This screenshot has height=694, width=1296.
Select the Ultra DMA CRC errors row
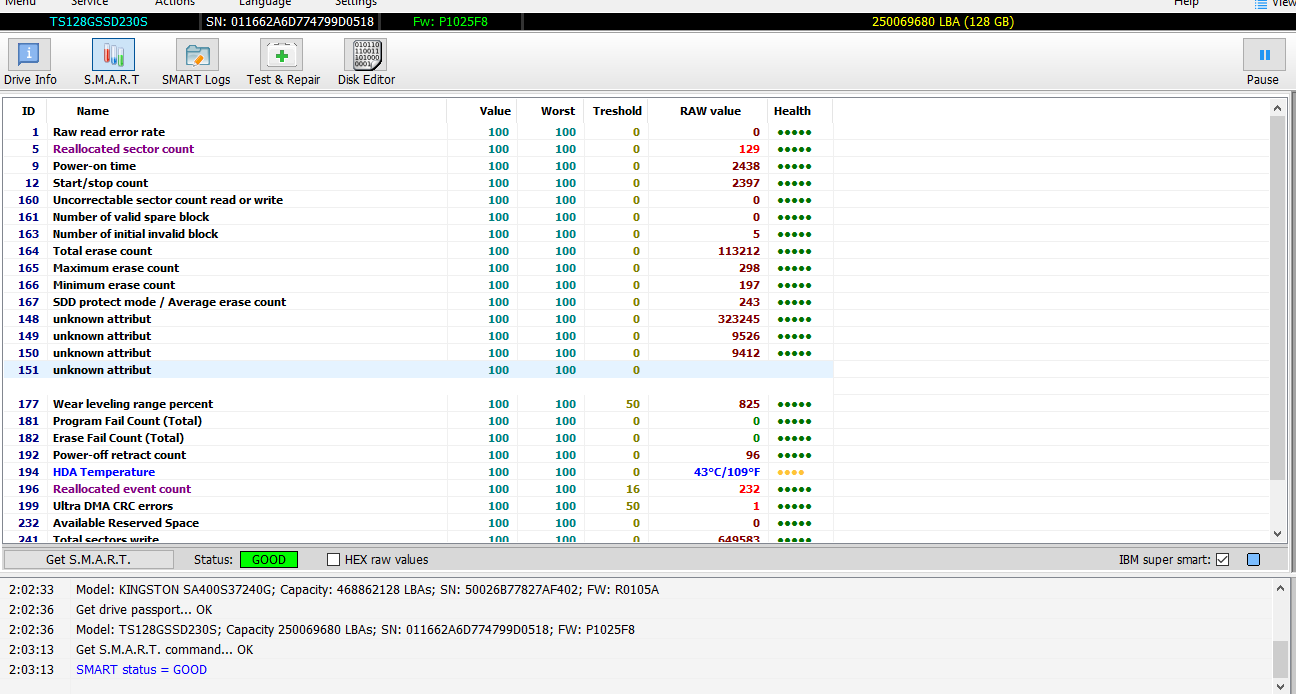click(418, 506)
